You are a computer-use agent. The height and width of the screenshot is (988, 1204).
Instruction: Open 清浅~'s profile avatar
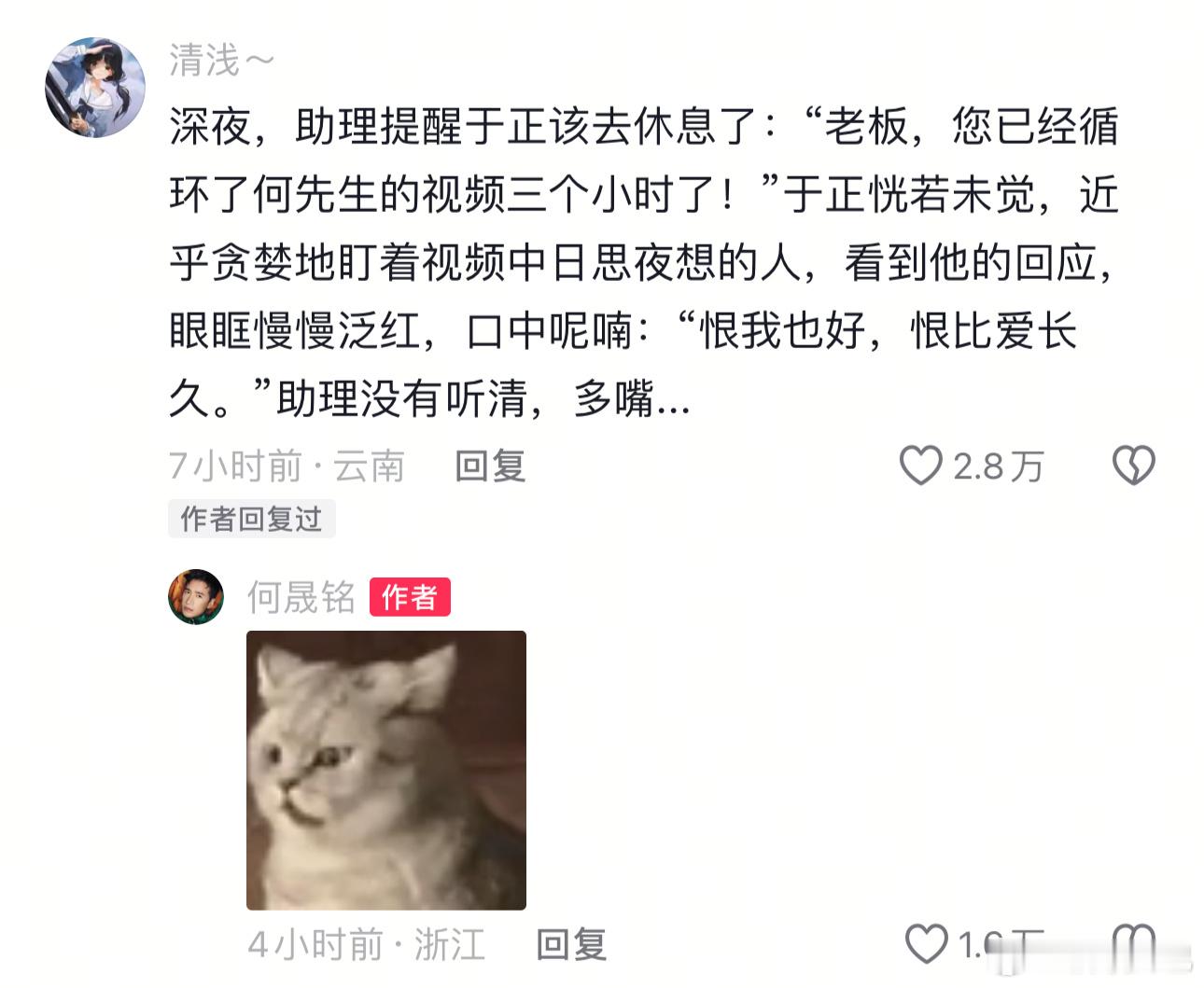[95, 88]
